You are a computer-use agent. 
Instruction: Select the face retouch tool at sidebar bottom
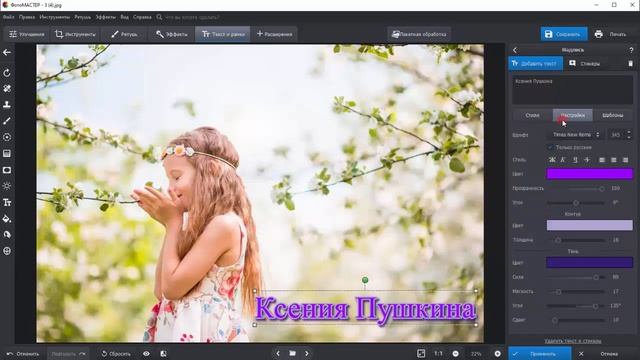[x=7, y=251]
